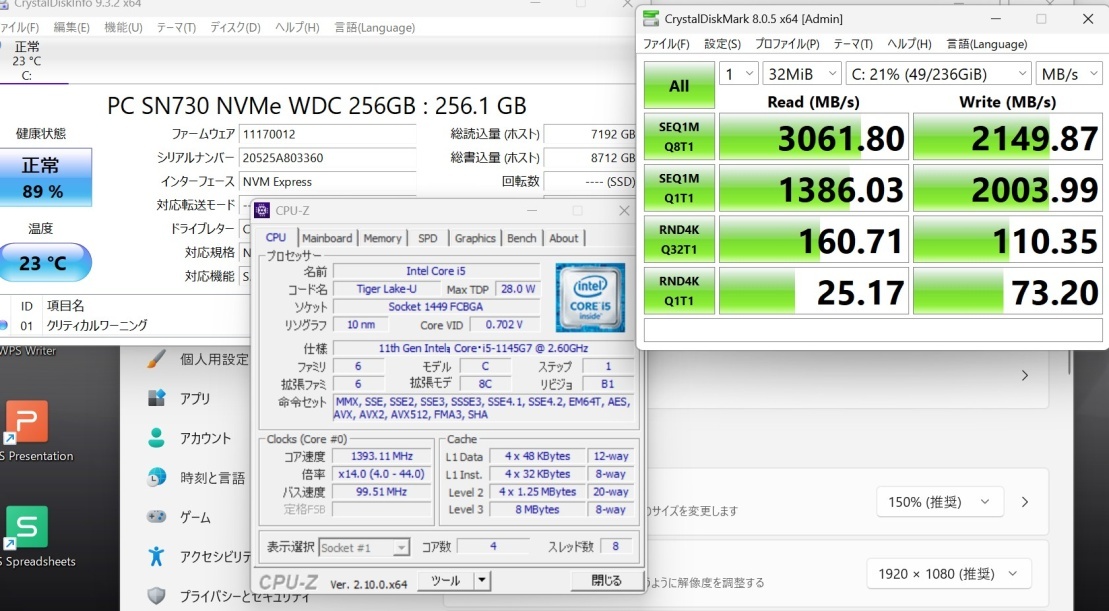Click the アクセシビリティ figure icon in Settings
Screen dimensions: 1109x611
pyautogui.click(x=156, y=556)
